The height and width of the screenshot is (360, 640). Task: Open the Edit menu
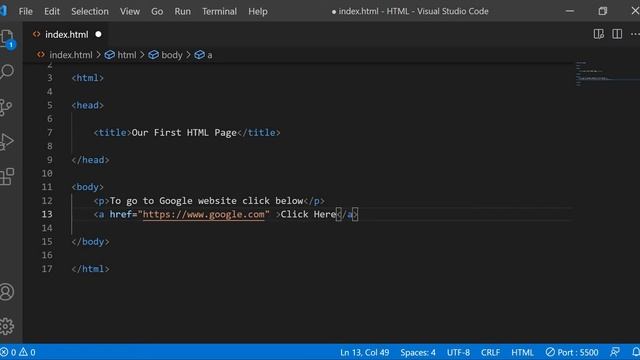point(52,11)
